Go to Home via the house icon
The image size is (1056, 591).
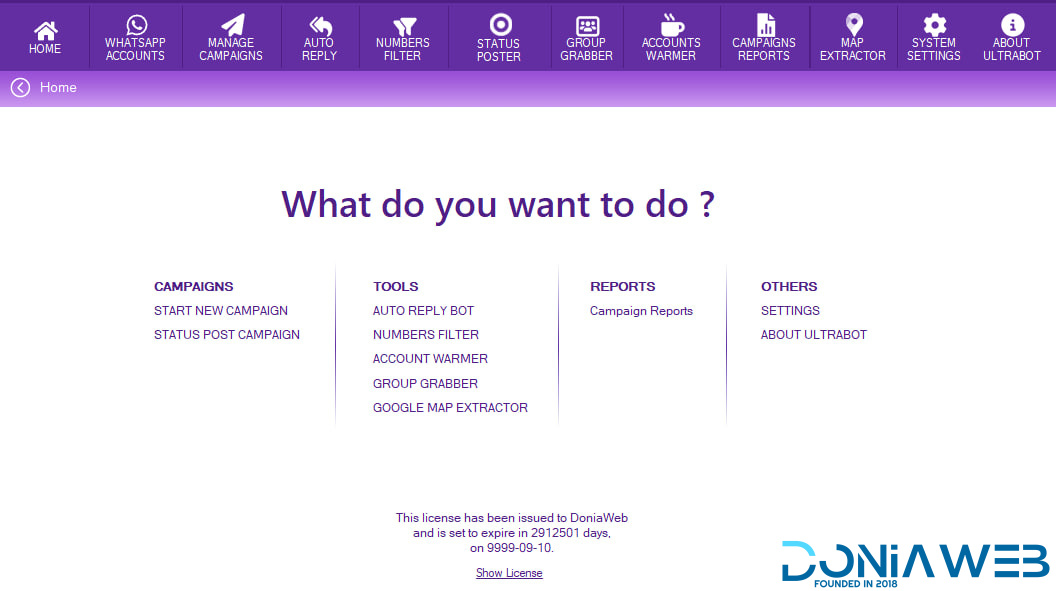(x=45, y=30)
